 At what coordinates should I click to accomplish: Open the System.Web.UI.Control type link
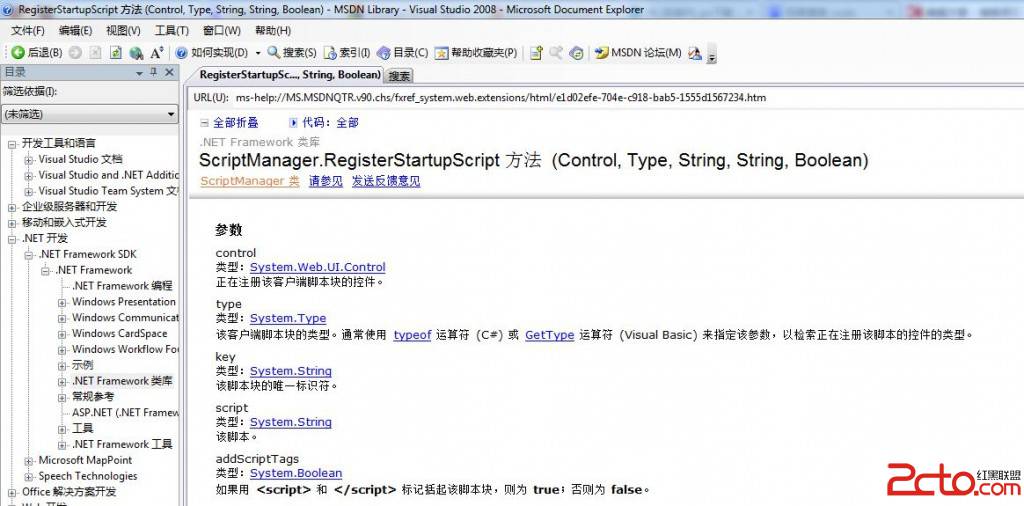coord(317,267)
